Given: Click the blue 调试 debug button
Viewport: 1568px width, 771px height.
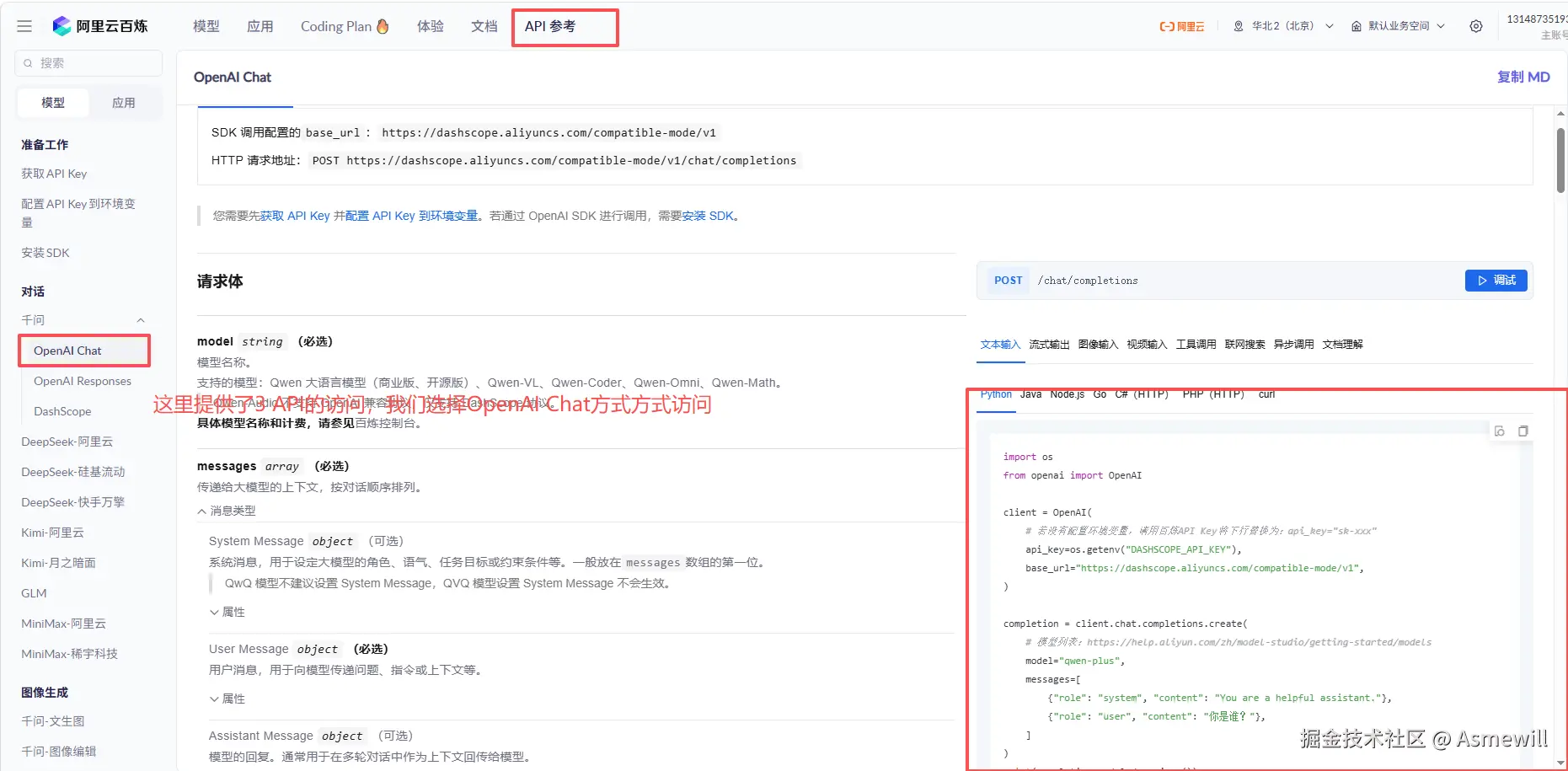Looking at the screenshot, I should click(1496, 281).
